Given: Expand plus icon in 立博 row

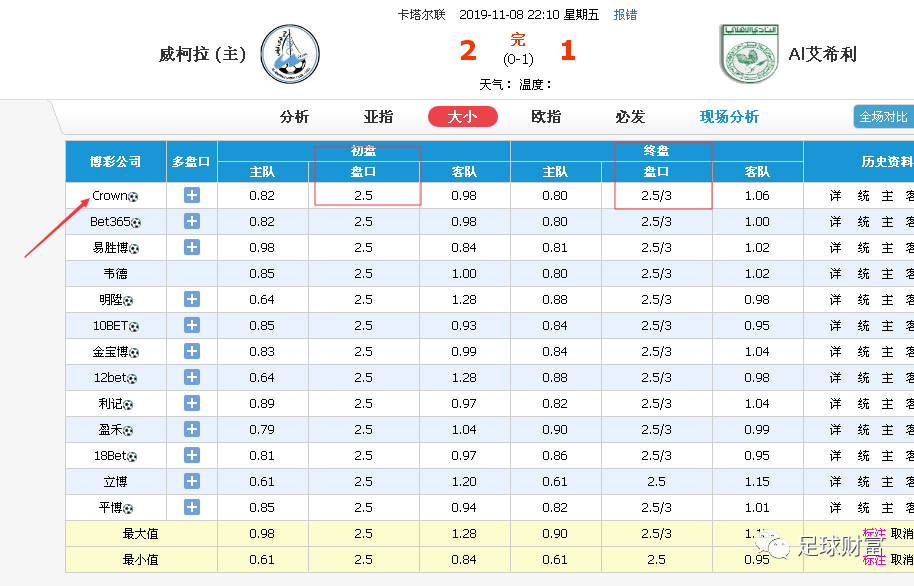Looking at the screenshot, I should click(x=192, y=481).
